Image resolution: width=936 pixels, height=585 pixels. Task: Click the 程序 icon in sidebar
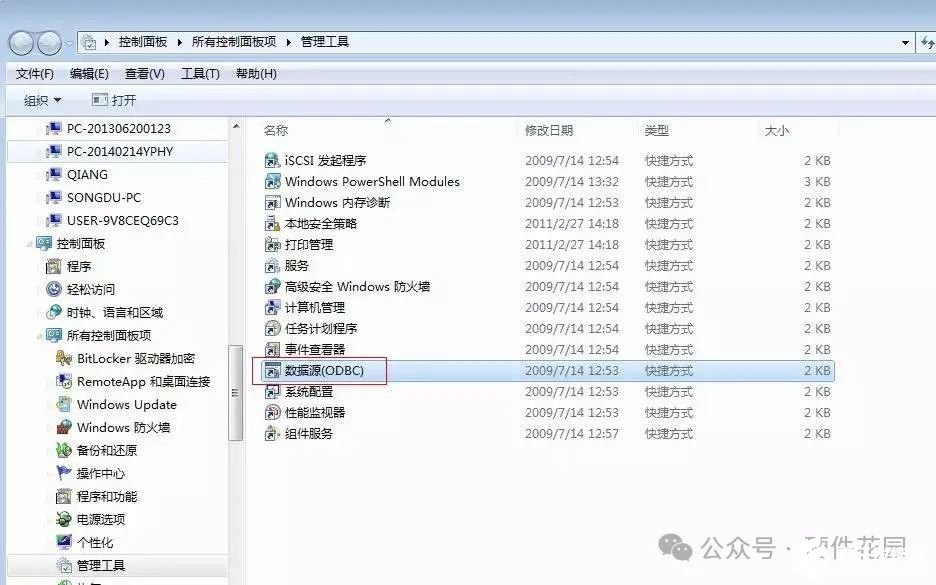click(54, 266)
